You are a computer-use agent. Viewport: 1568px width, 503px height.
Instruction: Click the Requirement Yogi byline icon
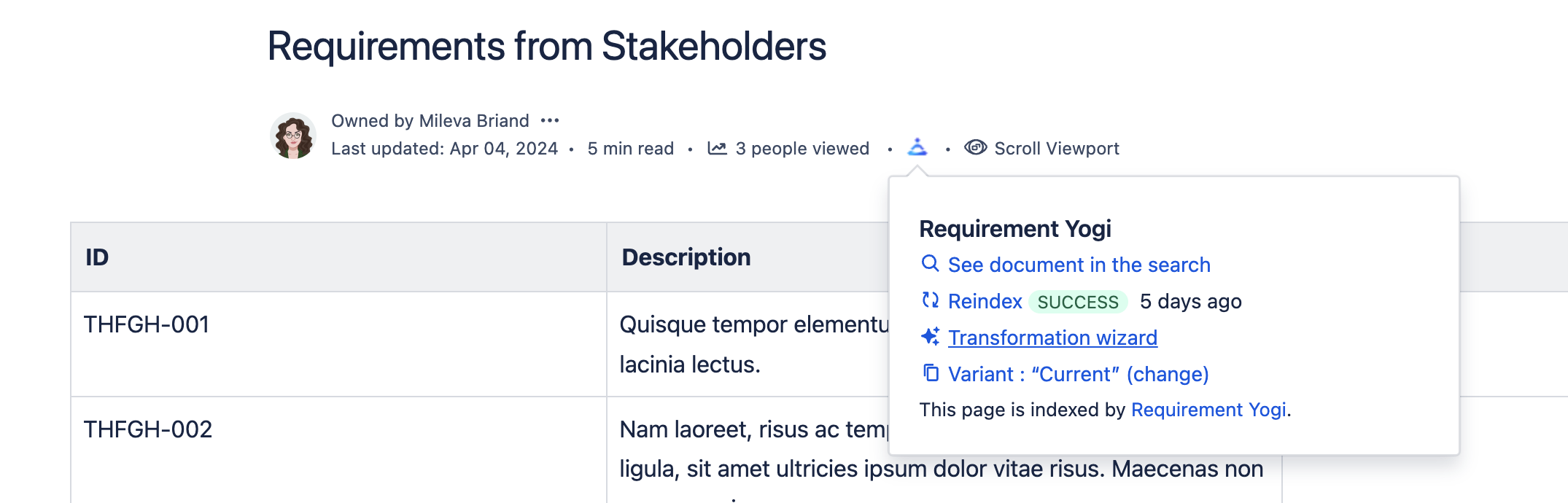pos(917,148)
